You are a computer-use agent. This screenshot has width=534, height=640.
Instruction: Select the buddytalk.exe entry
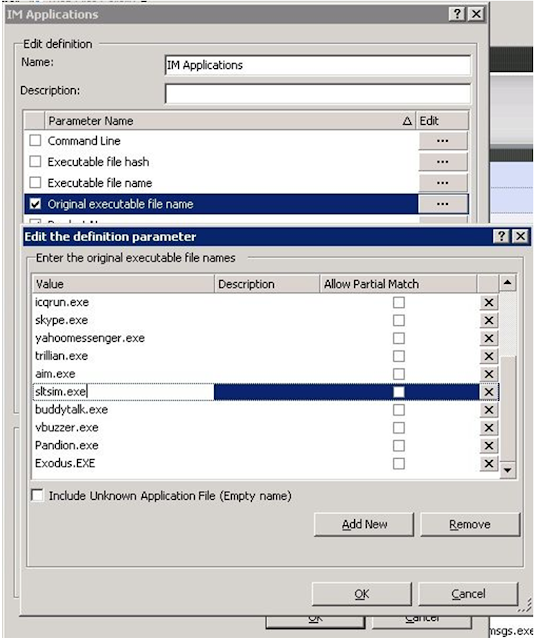pyautogui.click(x=71, y=410)
